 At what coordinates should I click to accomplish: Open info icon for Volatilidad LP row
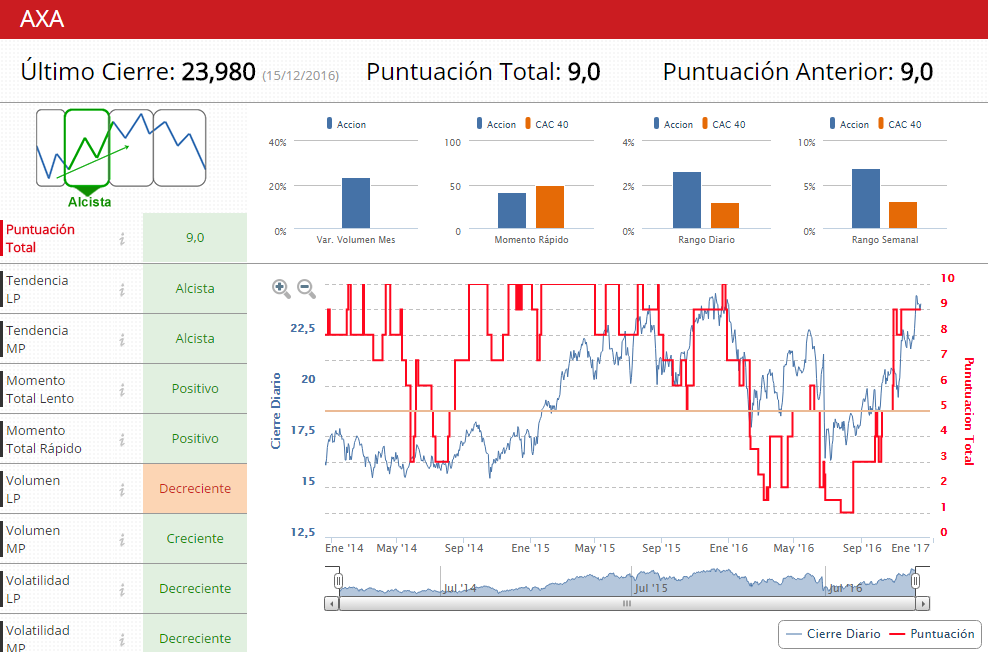(x=122, y=590)
